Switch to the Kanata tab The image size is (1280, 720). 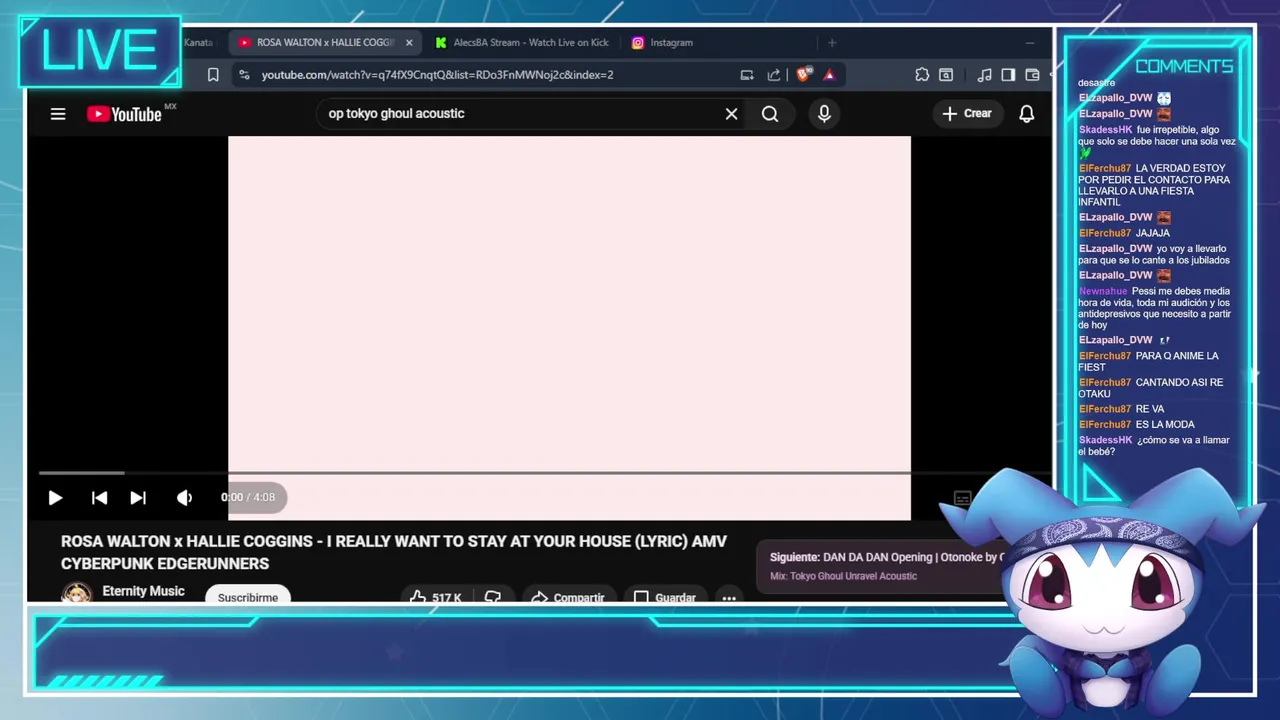coord(198,43)
